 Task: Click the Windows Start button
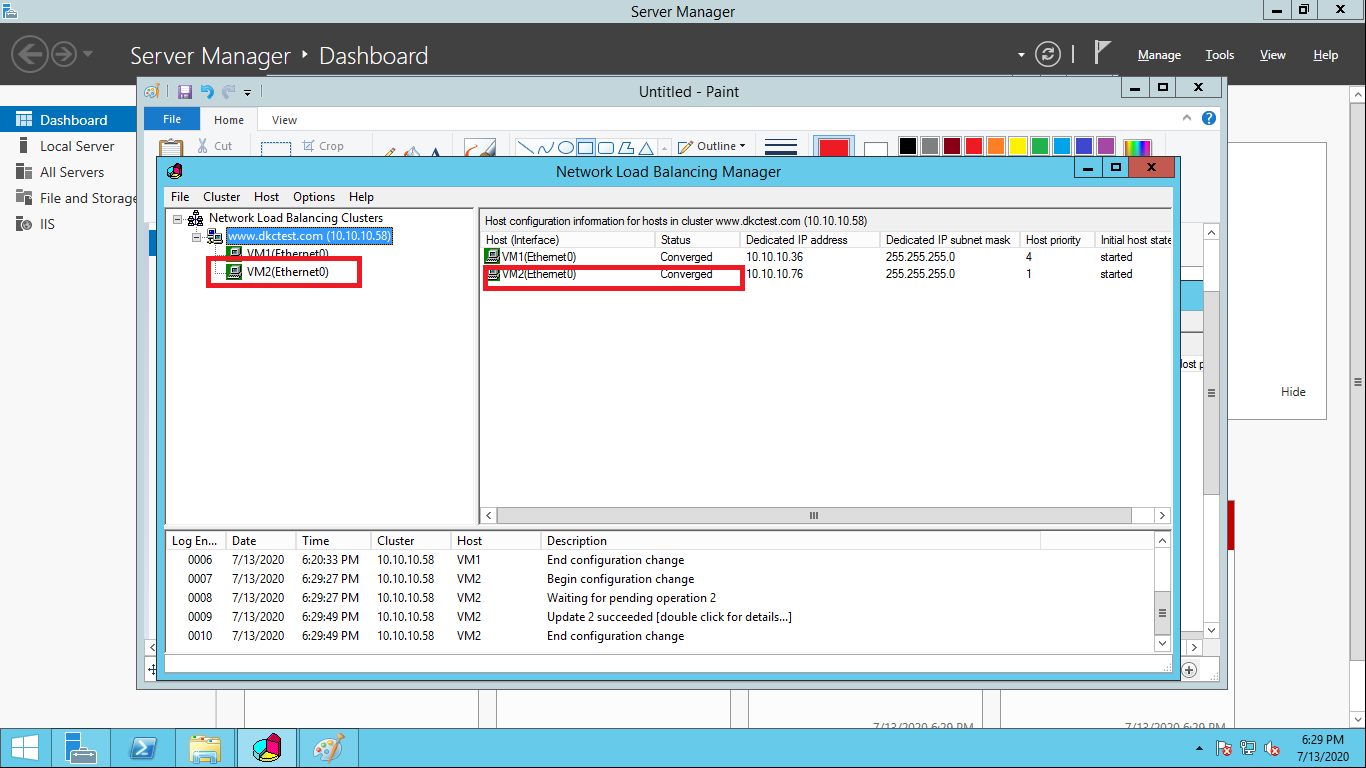click(25, 748)
